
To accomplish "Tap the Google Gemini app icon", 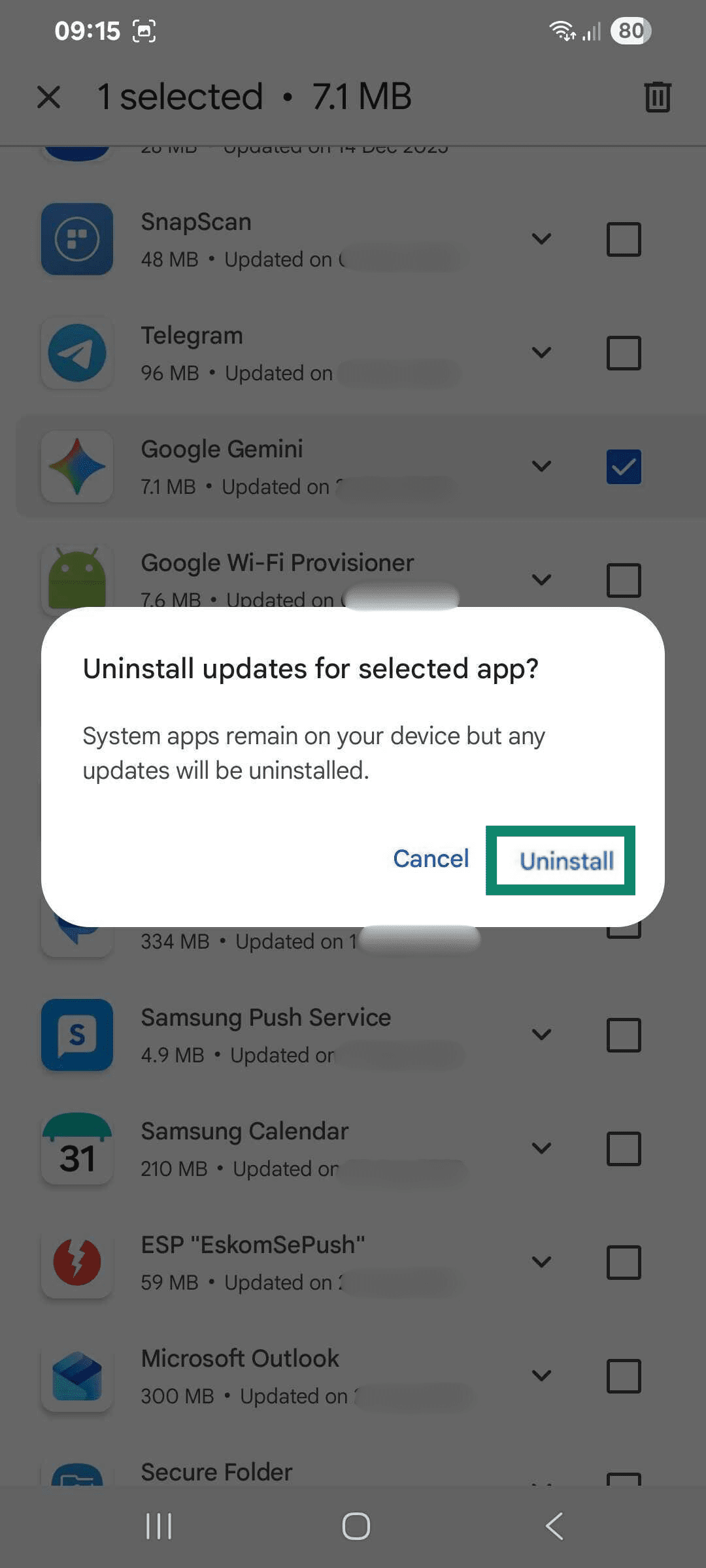I will point(77,466).
